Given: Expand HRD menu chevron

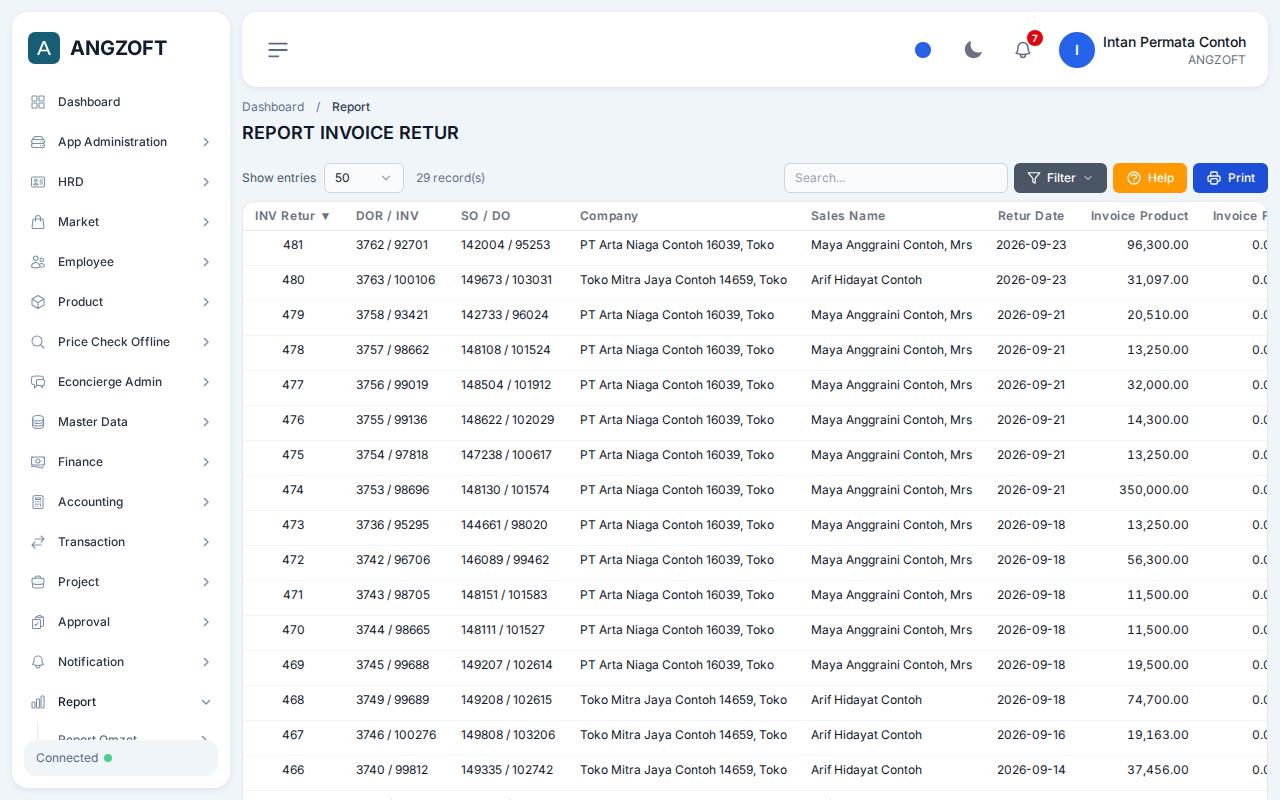Looking at the screenshot, I should pyautogui.click(x=206, y=182).
